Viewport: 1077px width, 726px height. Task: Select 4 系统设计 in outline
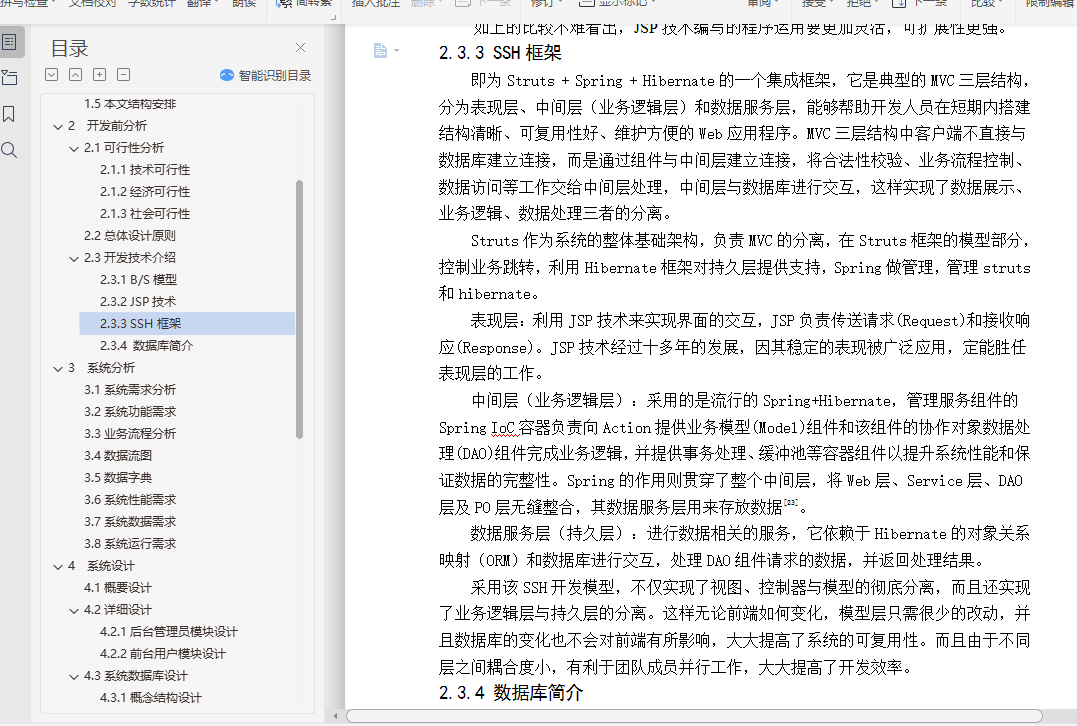101,566
